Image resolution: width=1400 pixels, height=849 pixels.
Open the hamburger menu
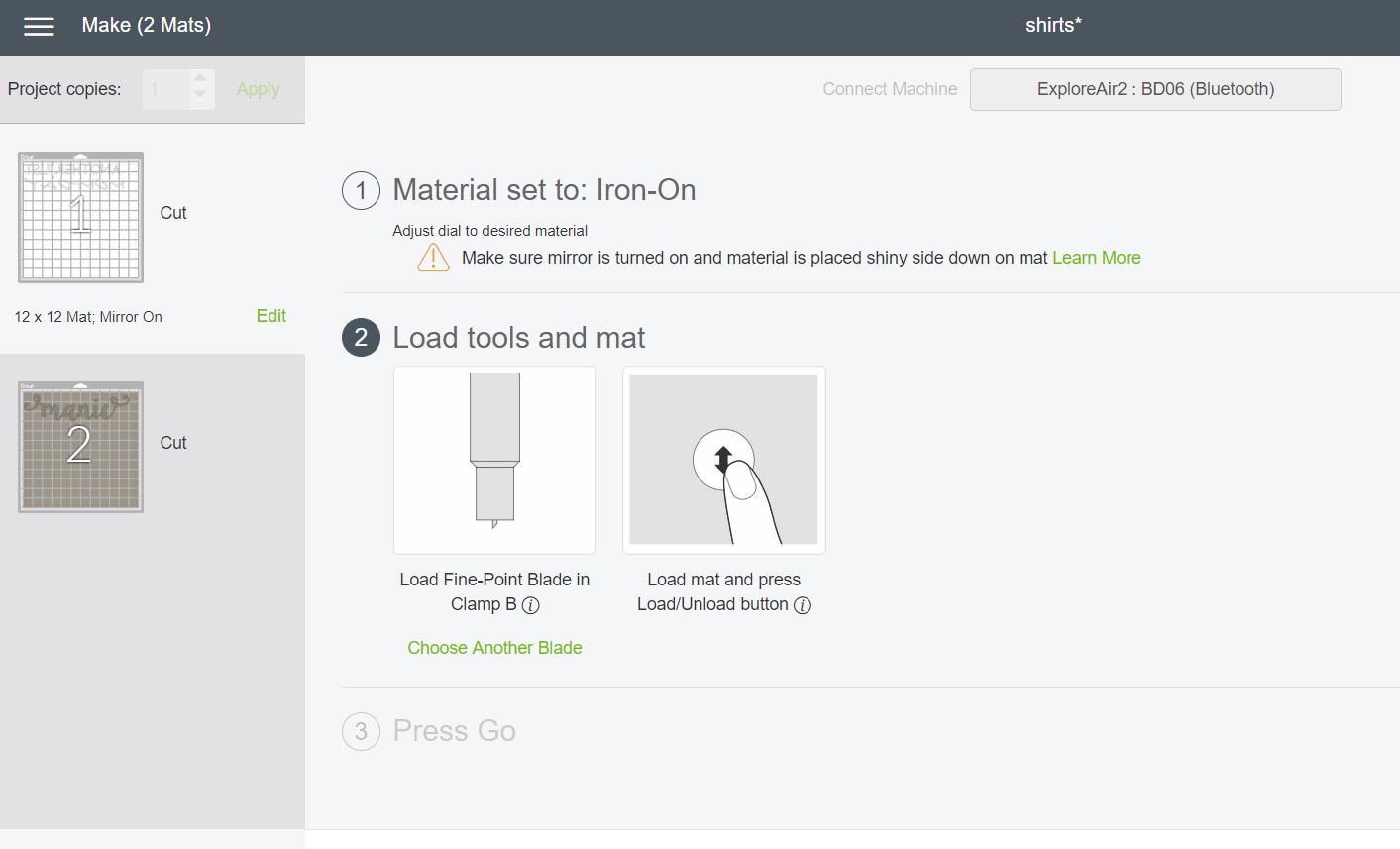coord(38,27)
